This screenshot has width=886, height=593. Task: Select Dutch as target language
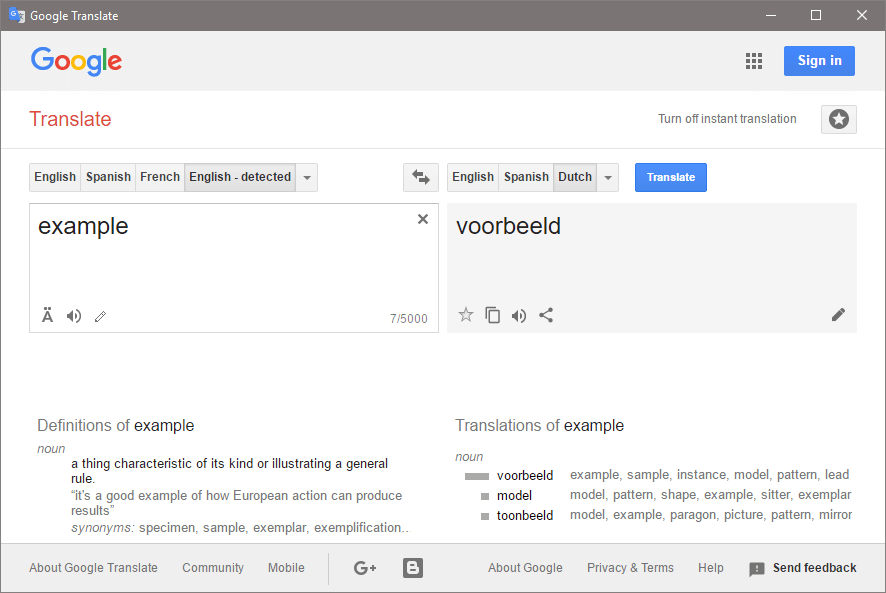[x=575, y=178]
